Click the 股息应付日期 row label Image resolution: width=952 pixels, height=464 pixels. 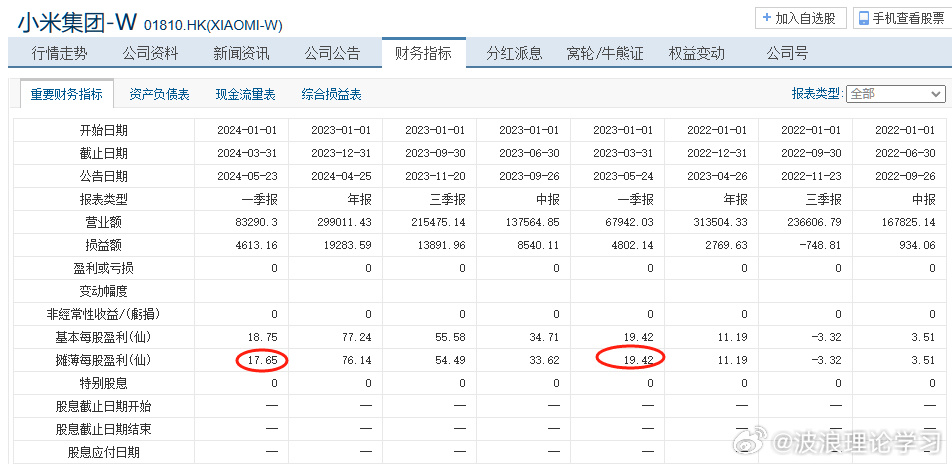(104, 452)
